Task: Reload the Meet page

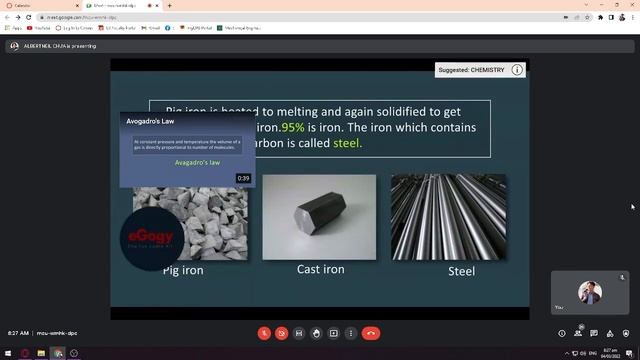Action: pos(29,18)
